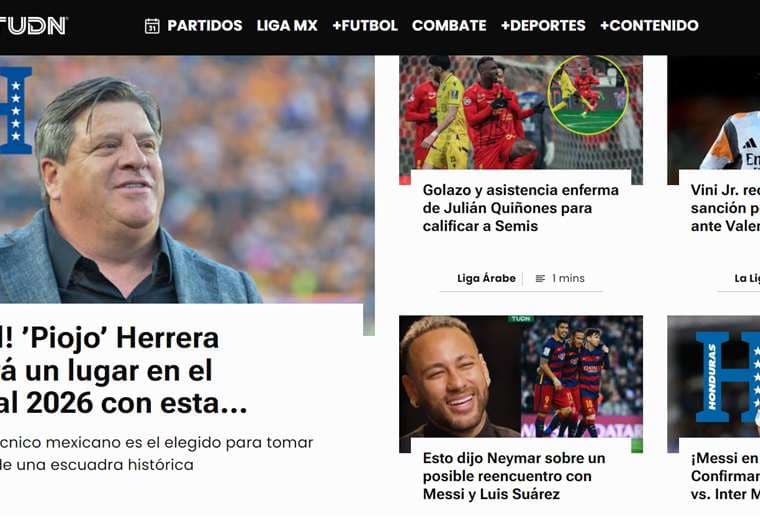Open the COMBATE section
This screenshot has height=520, width=760.
(449, 26)
